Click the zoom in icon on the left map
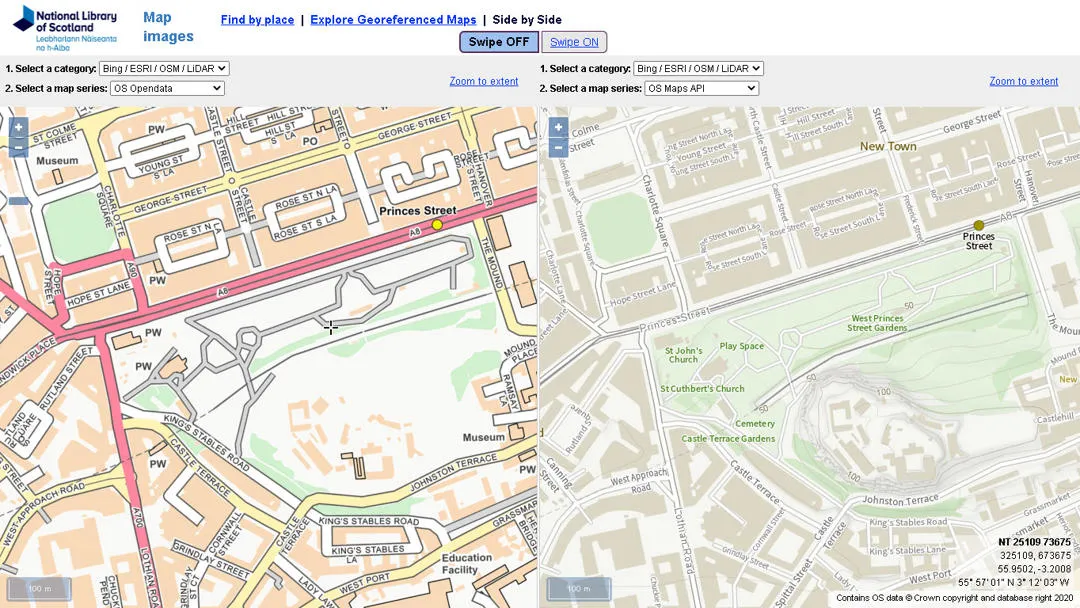 tap(17, 127)
